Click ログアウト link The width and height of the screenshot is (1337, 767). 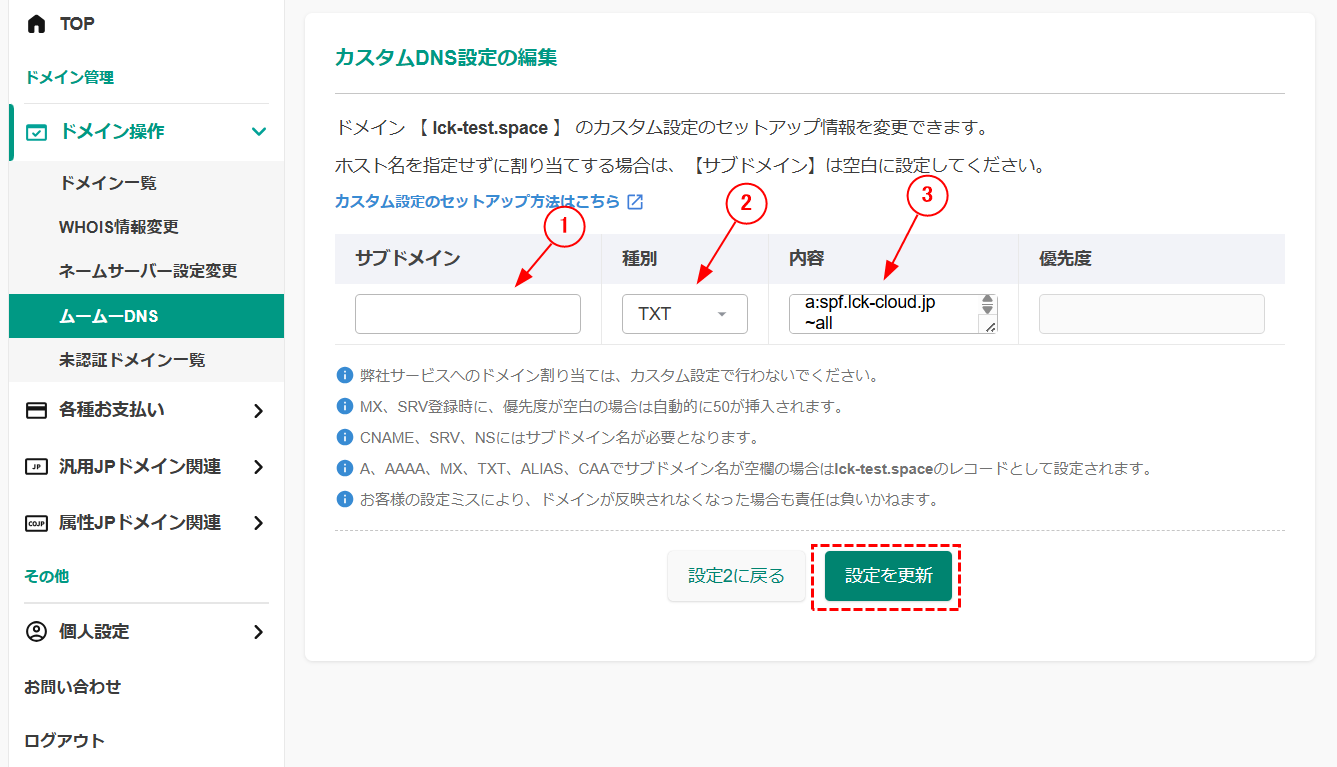pyautogui.click(x=65, y=741)
